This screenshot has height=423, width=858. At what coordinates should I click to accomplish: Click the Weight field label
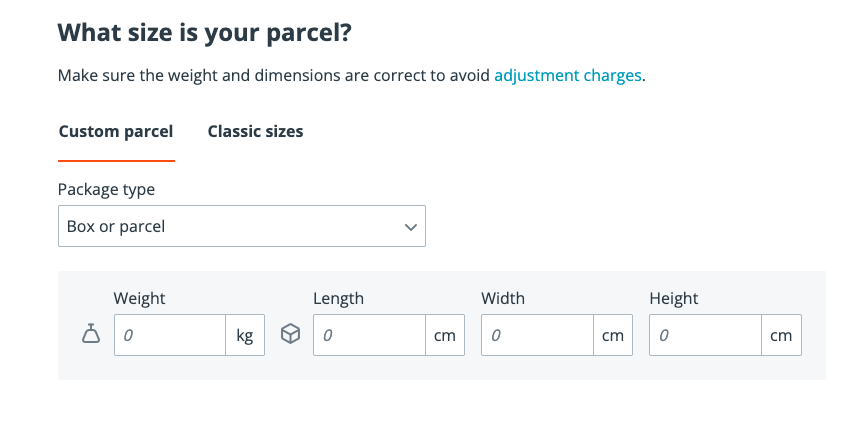[x=140, y=298]
